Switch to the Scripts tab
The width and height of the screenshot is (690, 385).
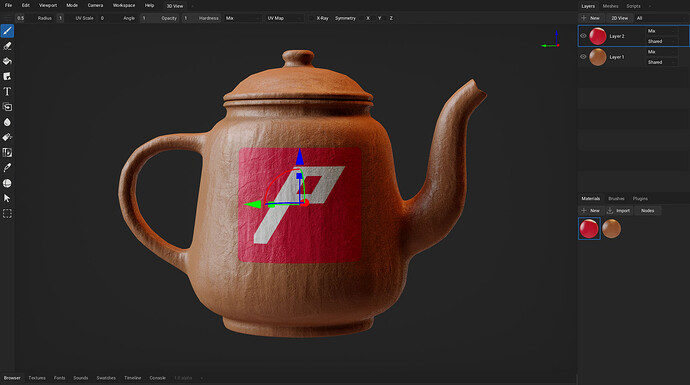tap(633, 6)
